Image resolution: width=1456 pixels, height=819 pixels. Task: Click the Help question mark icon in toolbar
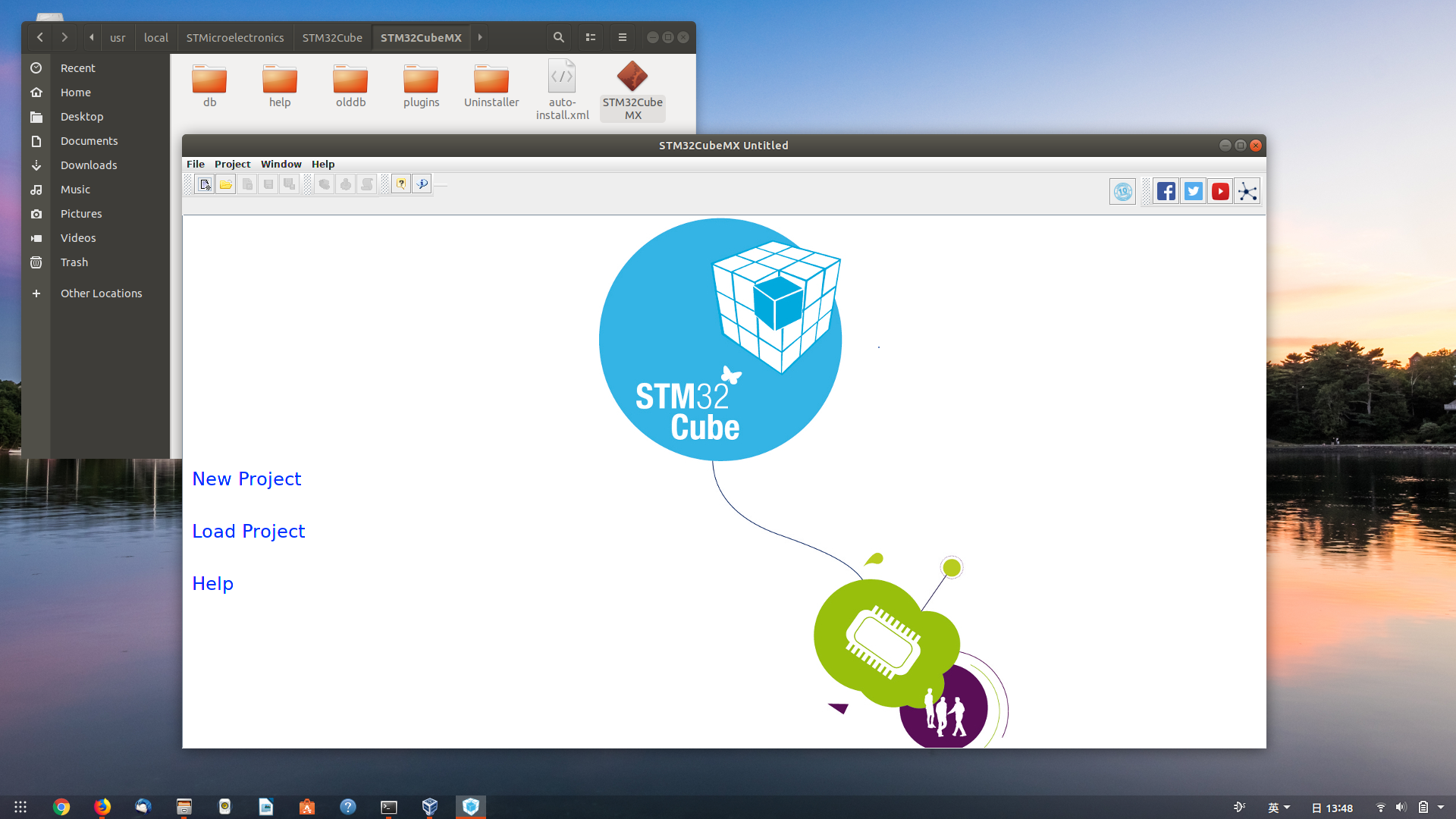401,183
